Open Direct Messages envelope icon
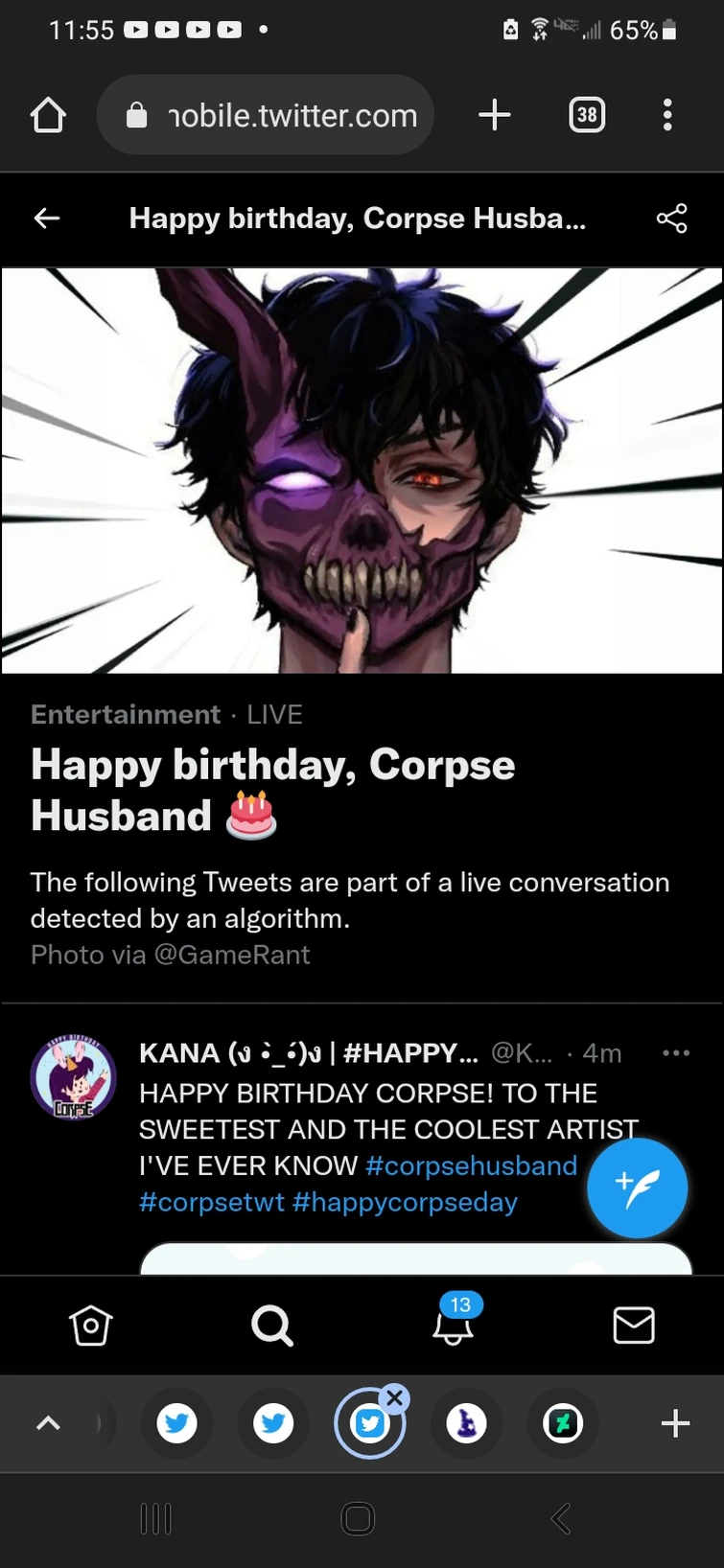 [x=633, y=1326]
